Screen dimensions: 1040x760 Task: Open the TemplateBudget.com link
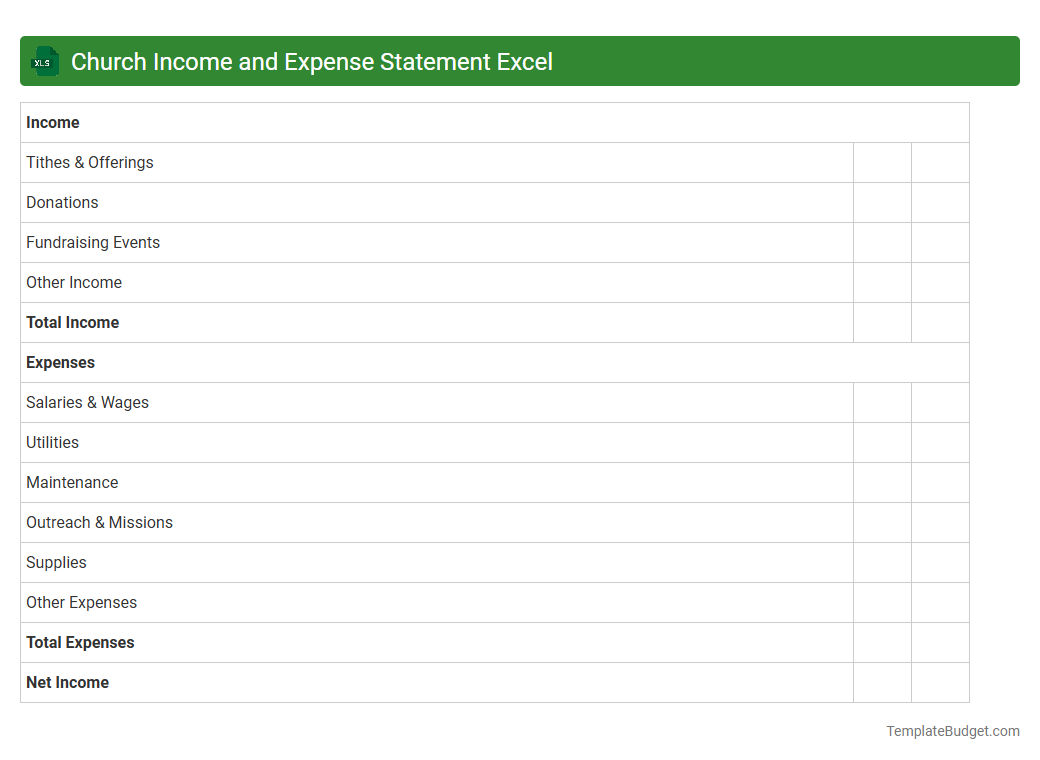coord(952,731)
